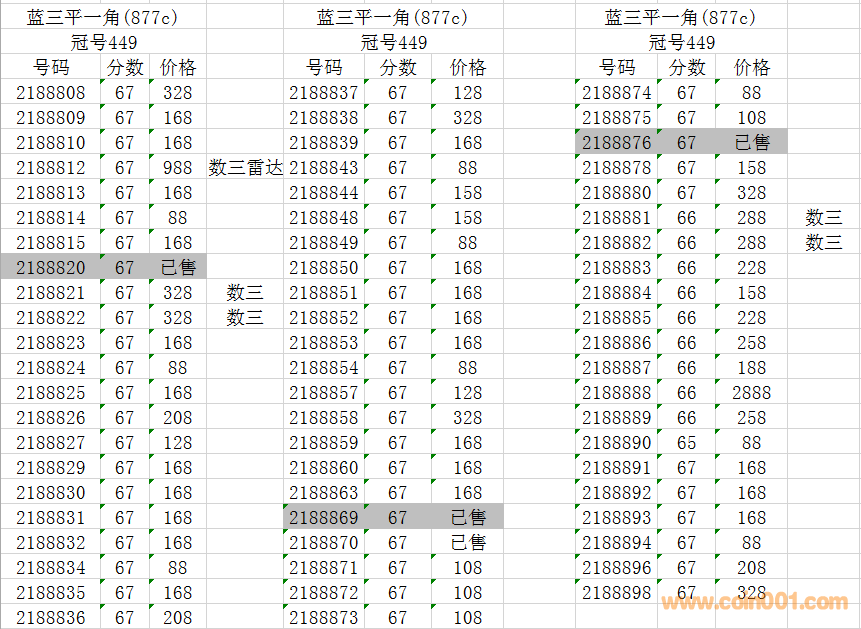
Task: Click serial number cell 2188843
Action: (323, 168)
